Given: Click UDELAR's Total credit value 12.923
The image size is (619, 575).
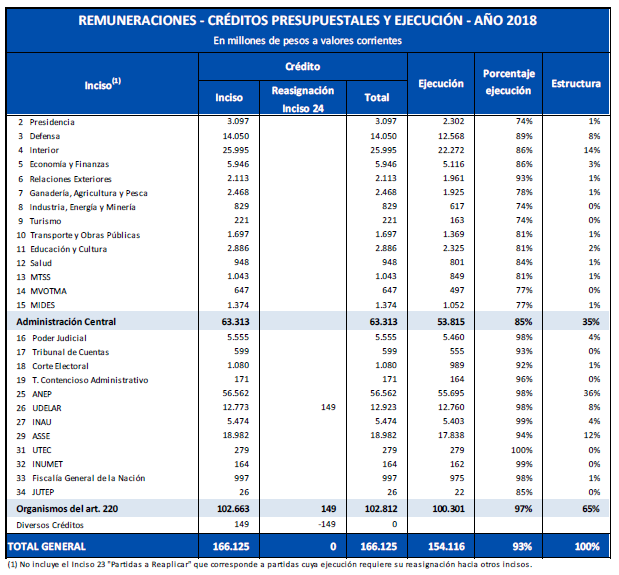Looking at the screenshot, I should 384,407.
